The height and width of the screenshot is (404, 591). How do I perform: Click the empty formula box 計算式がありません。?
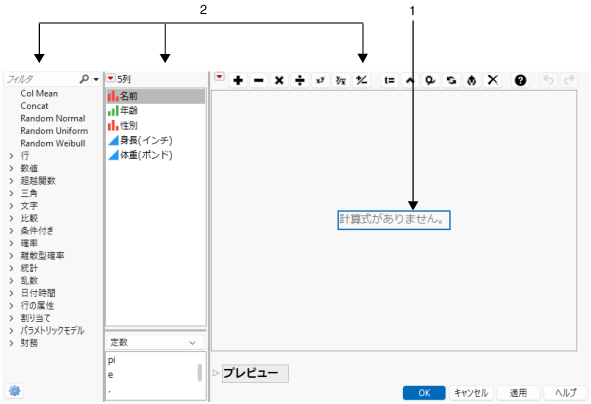[394, 220]
